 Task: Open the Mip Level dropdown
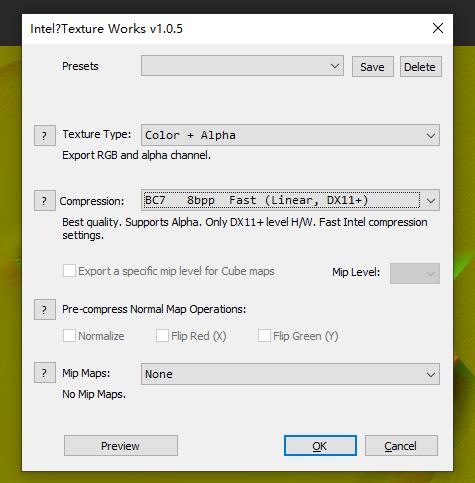[x=415, y=273]
